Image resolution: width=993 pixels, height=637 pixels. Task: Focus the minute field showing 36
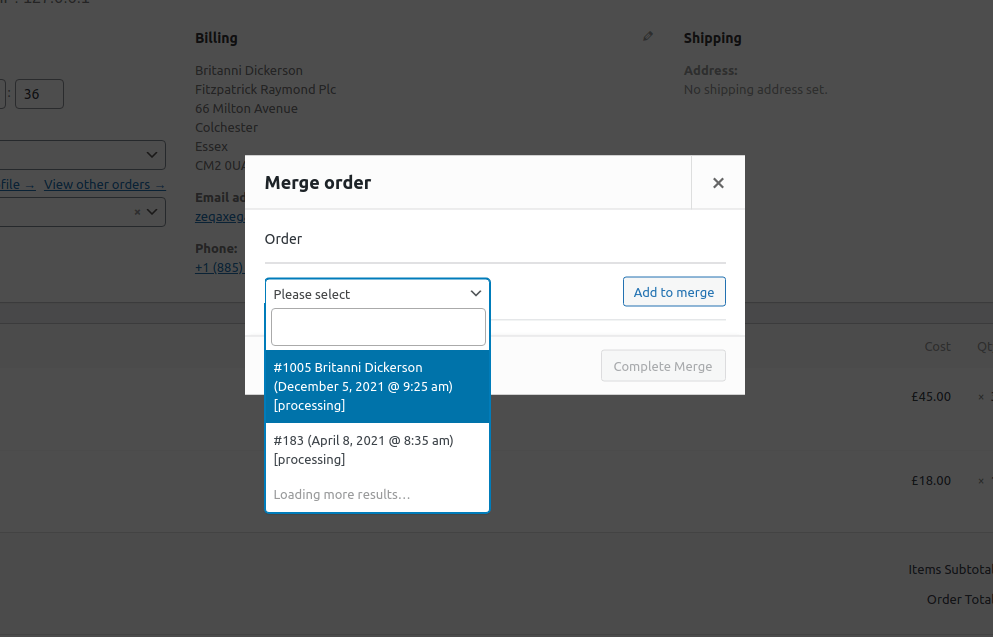click(x=39, y=94)
